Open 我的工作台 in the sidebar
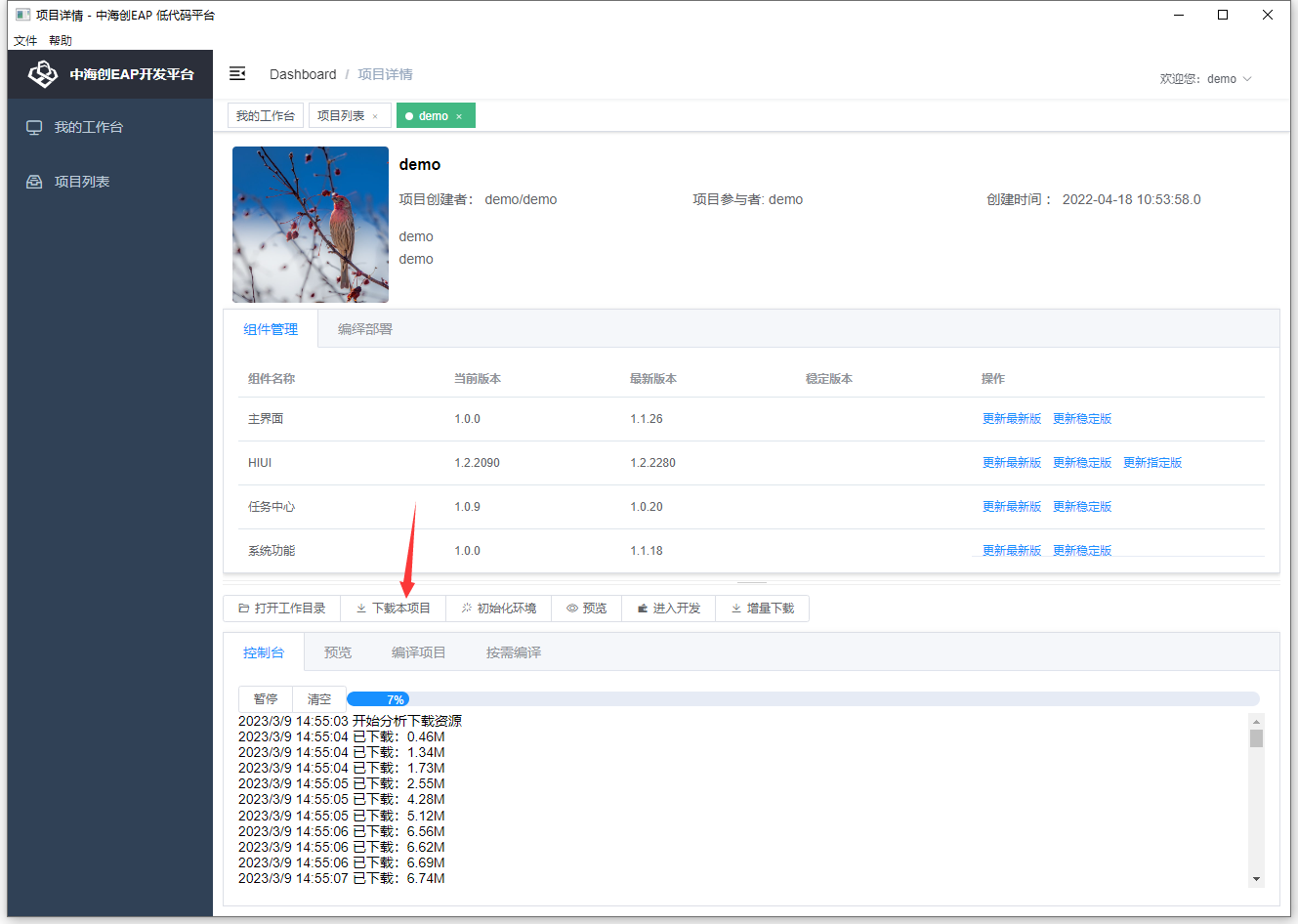Screen dimensions: 1298x924 88,128
